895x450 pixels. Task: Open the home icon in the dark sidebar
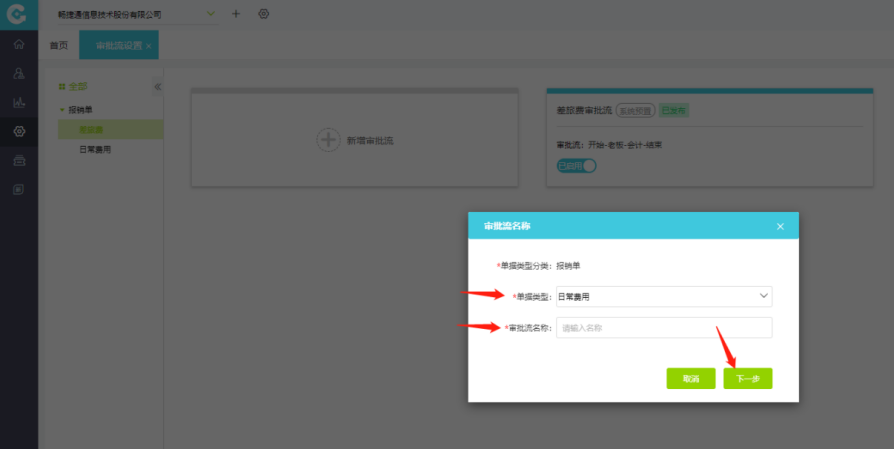tap(19, 44)
